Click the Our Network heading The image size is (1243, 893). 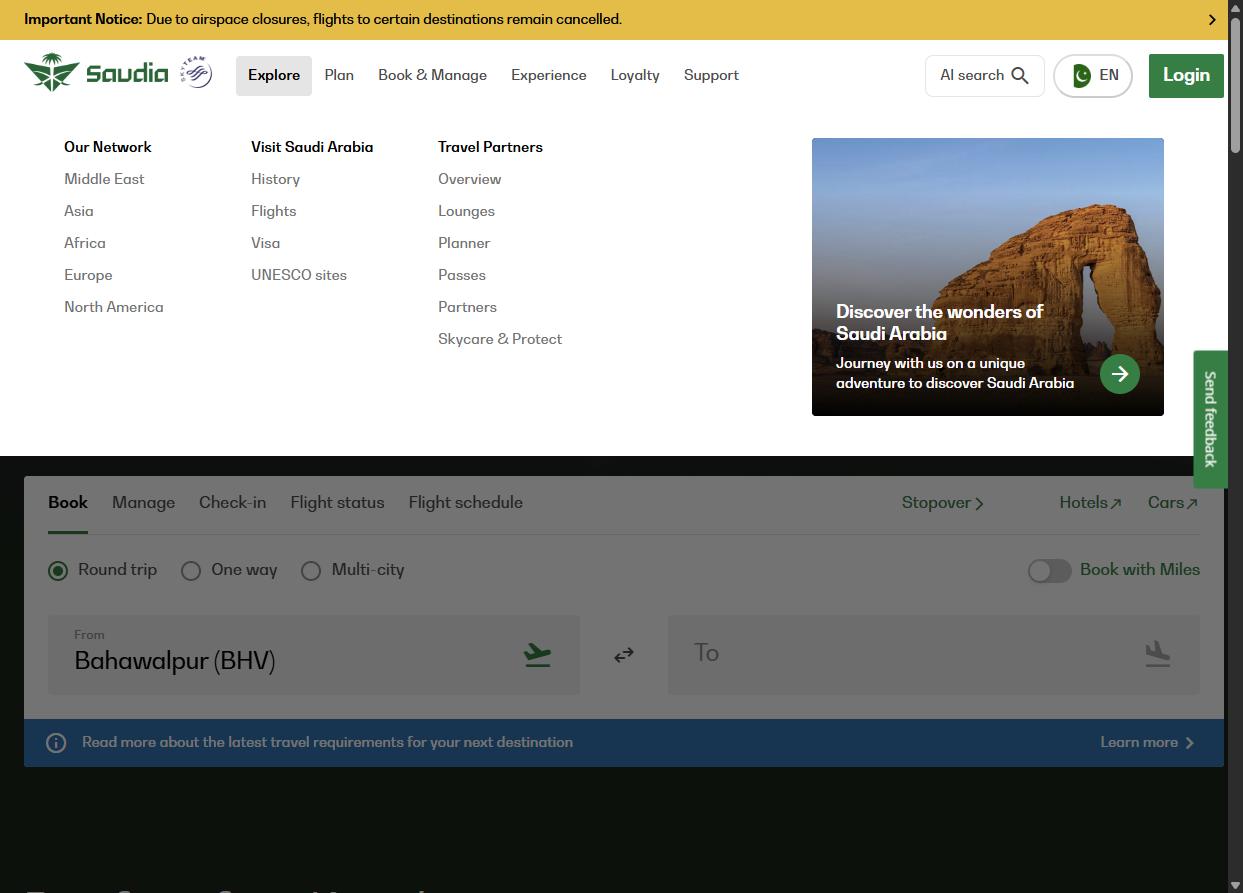[108, 147]
